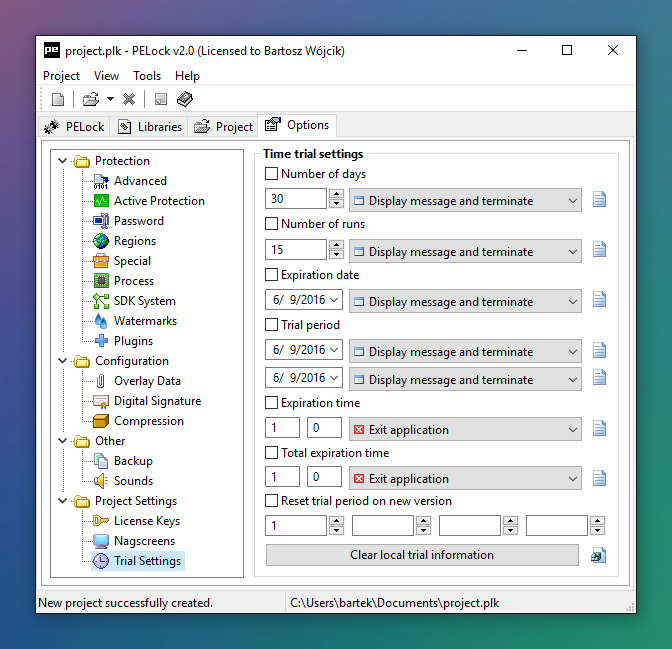Screen dimensions: 672x649
Task: Click icon beside Clear local trial information
Action: coord(598,555)
